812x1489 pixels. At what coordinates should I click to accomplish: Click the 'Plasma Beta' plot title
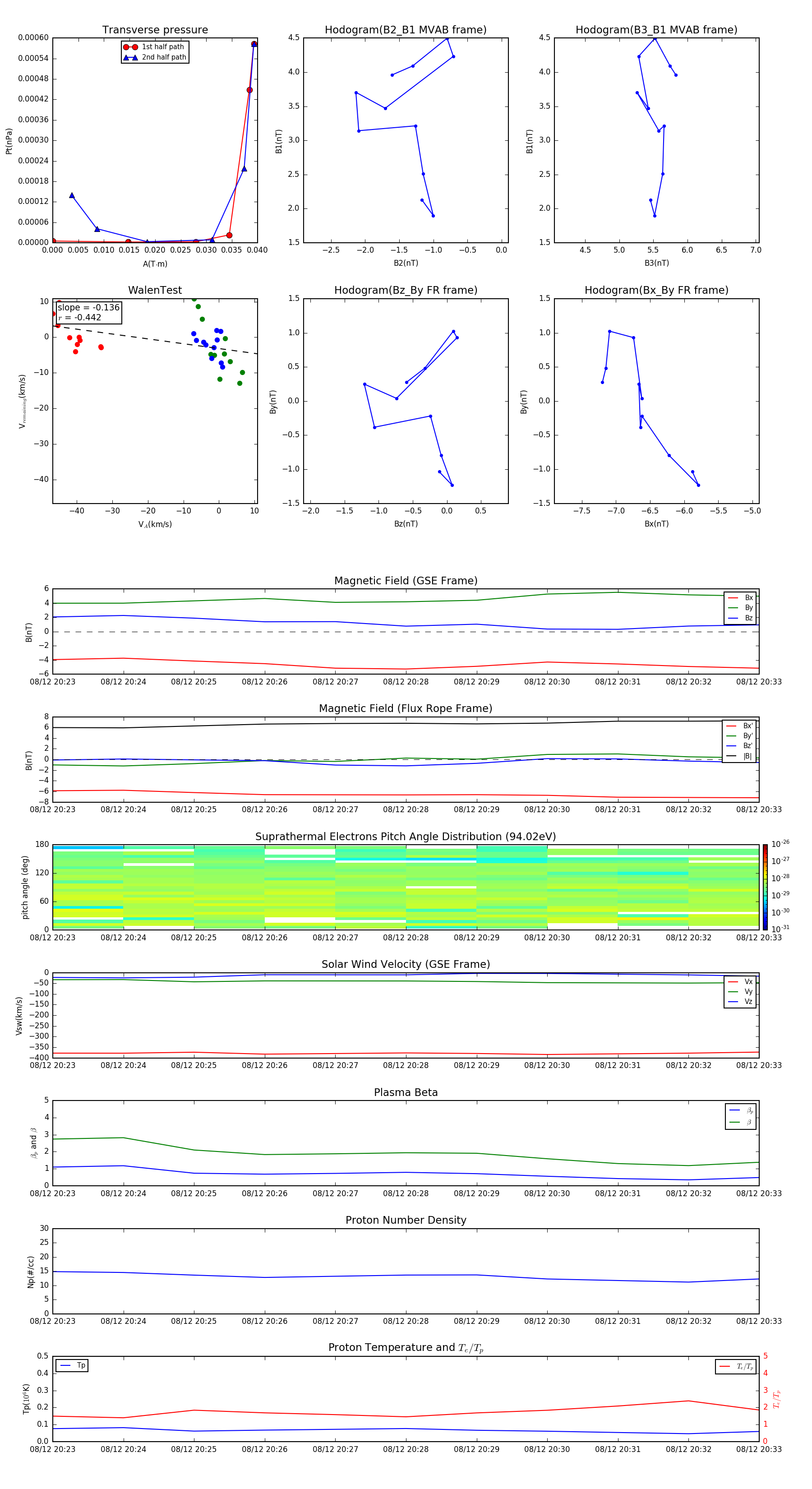(x=406, y=1092)
